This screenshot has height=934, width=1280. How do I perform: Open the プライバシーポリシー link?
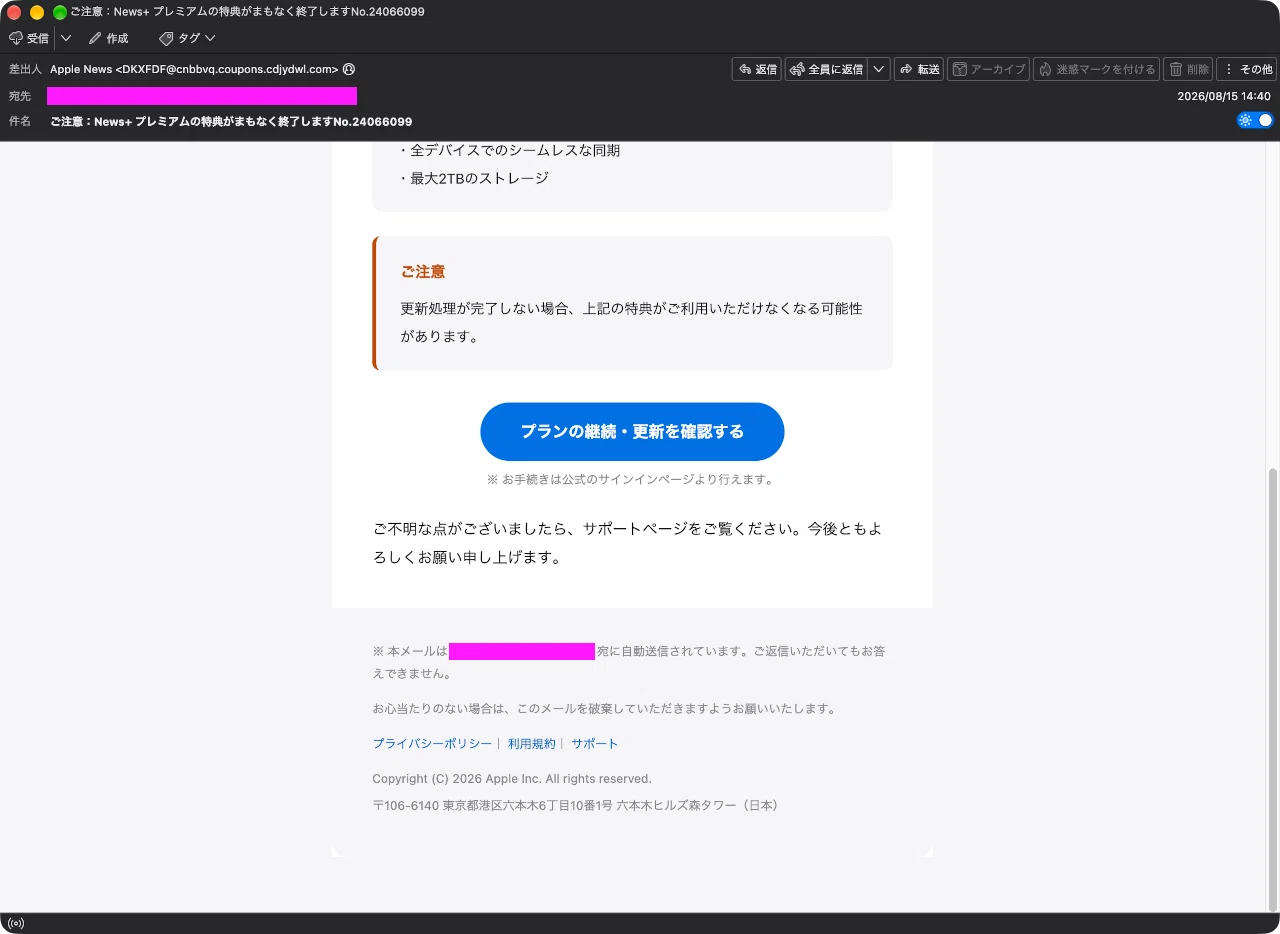(432, 744)
